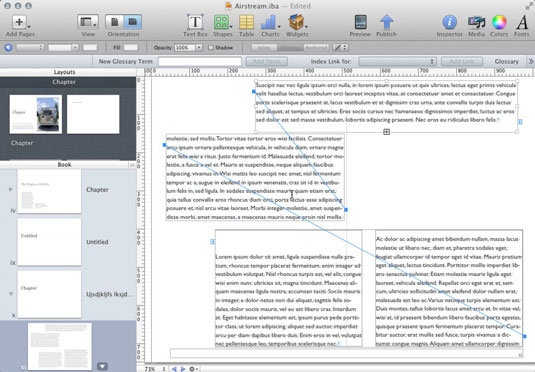Preview the book on iPad
The width and height of the screenshot is (535, 372).
[360, 22]
